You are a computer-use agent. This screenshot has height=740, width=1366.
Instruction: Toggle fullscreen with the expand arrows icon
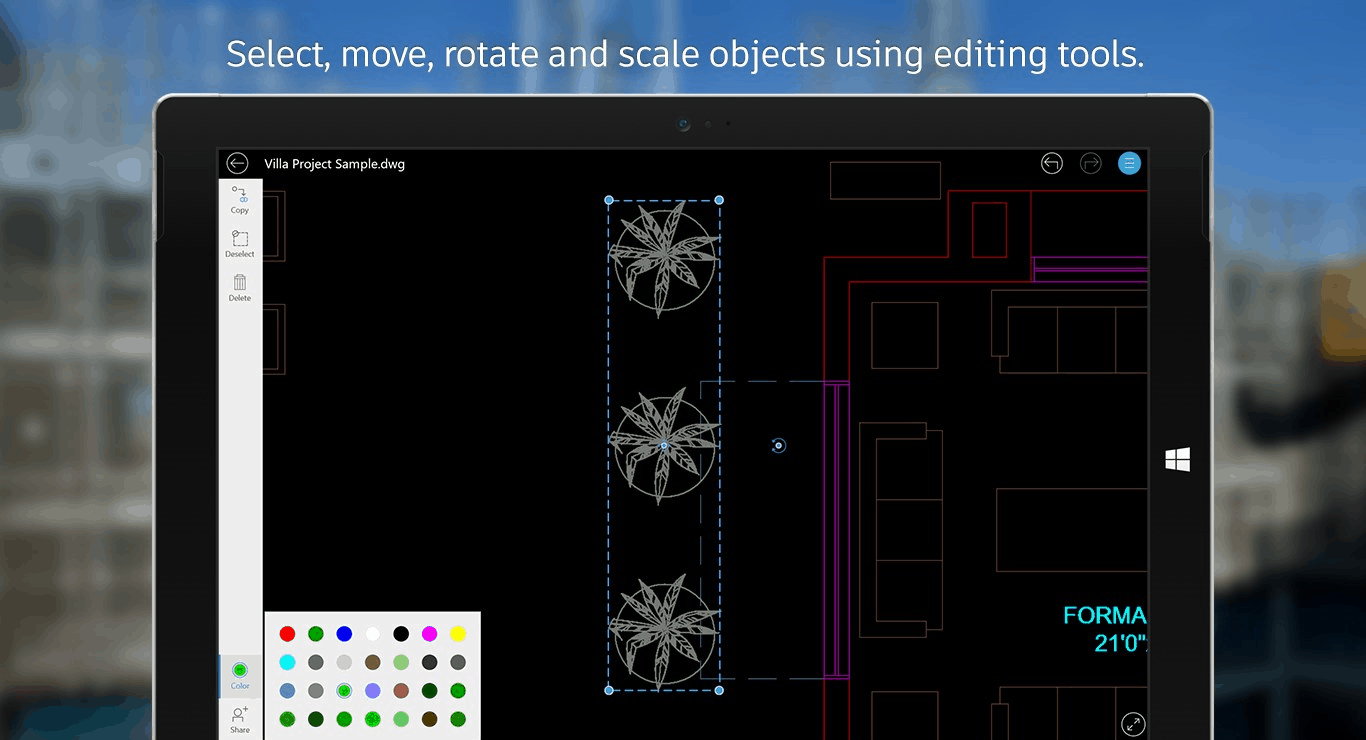(x=1133, y=724)
